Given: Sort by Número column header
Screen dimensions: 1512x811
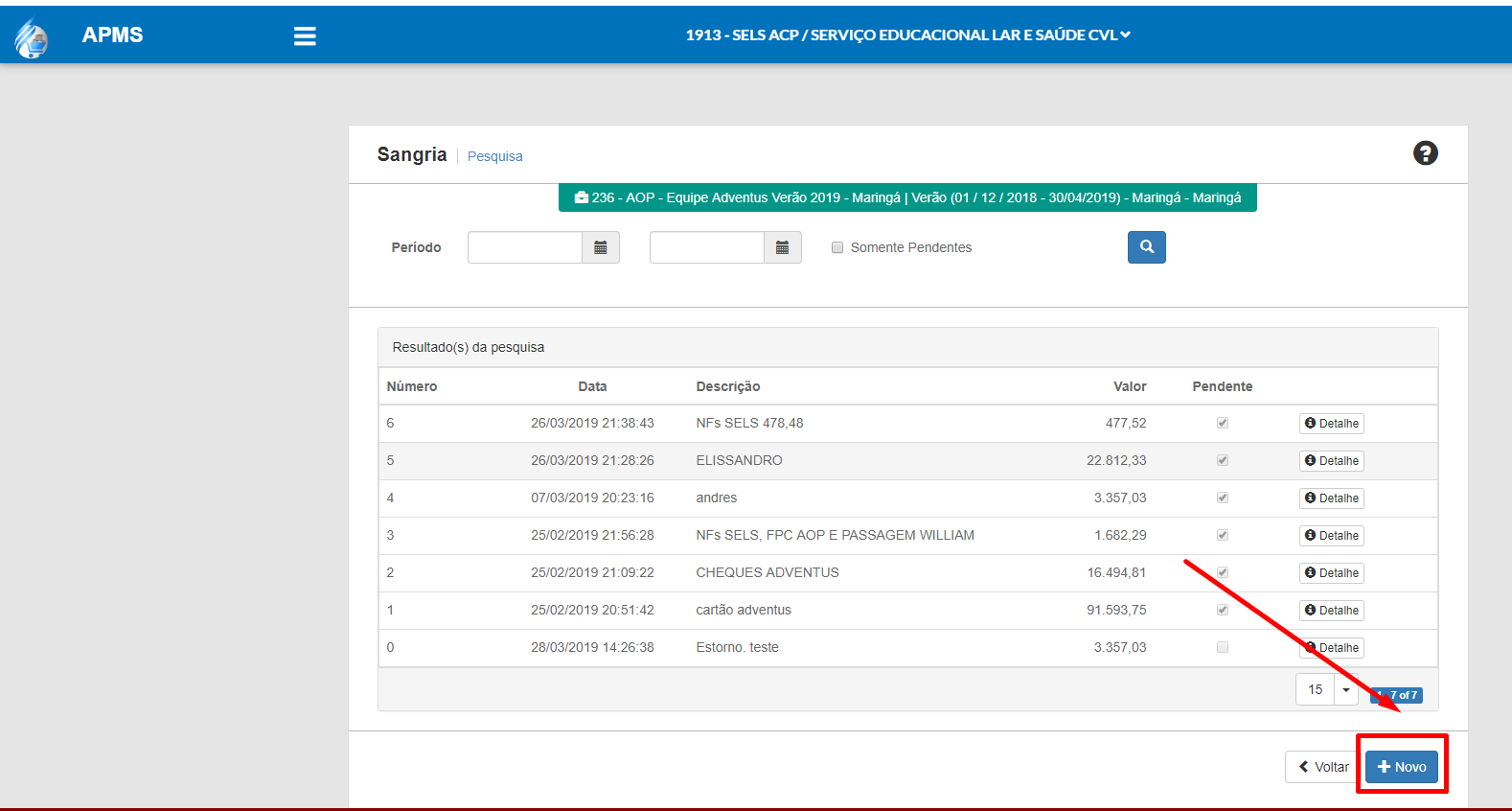Looking at the screenshot, I should pyautogui.click(x=412, y=386).
